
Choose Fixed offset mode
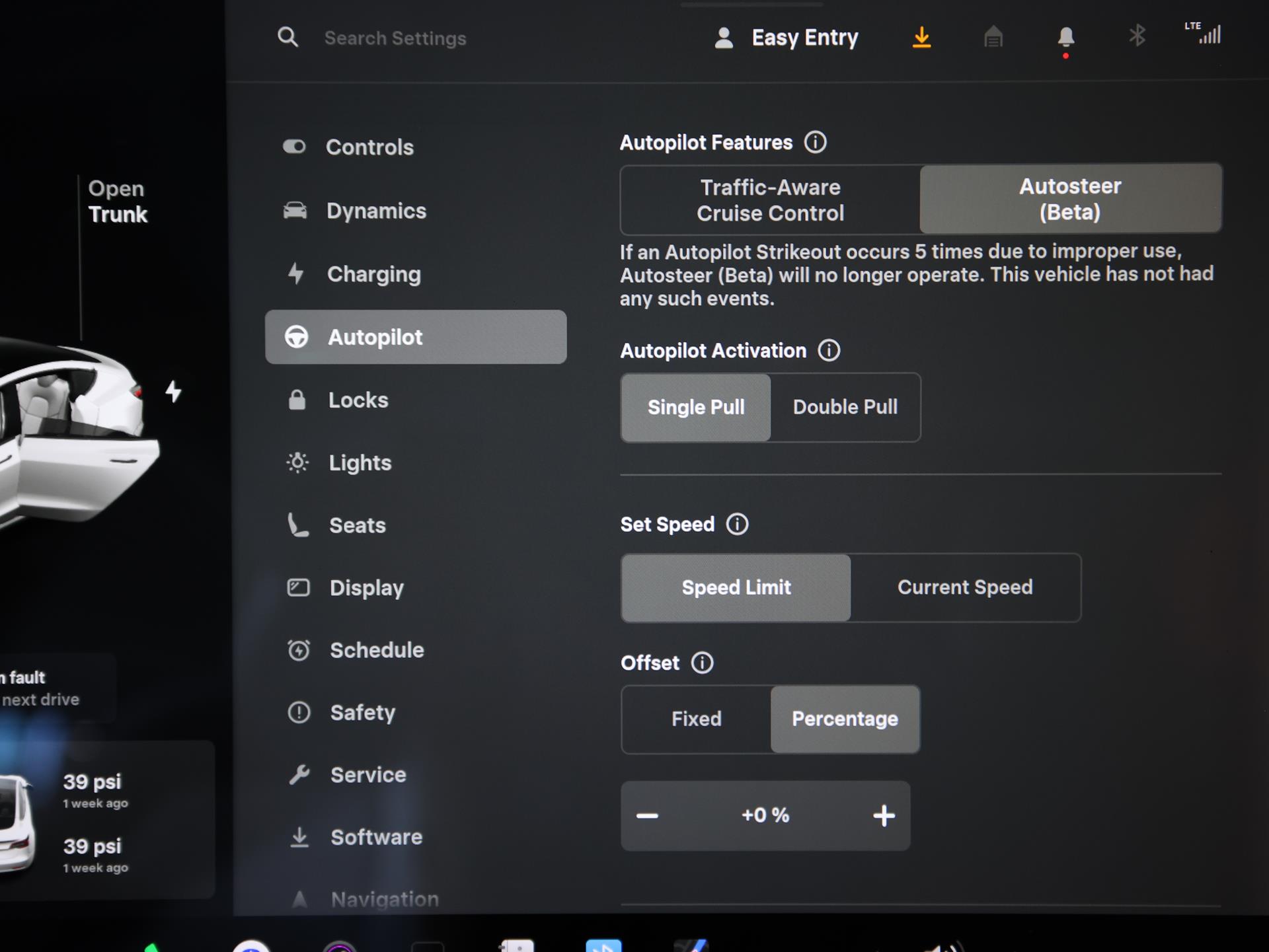tap(696, 719)
